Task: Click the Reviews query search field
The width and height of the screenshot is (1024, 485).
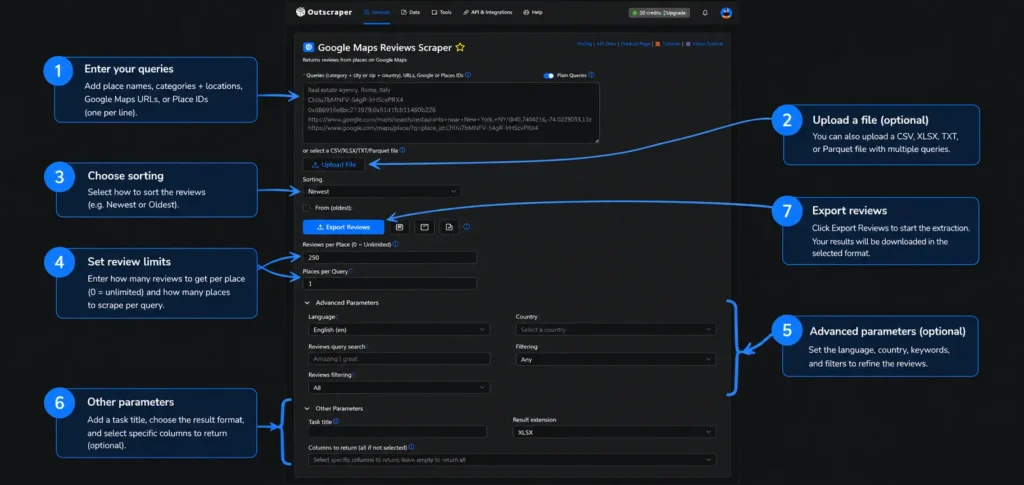Action: pos(398,358)
